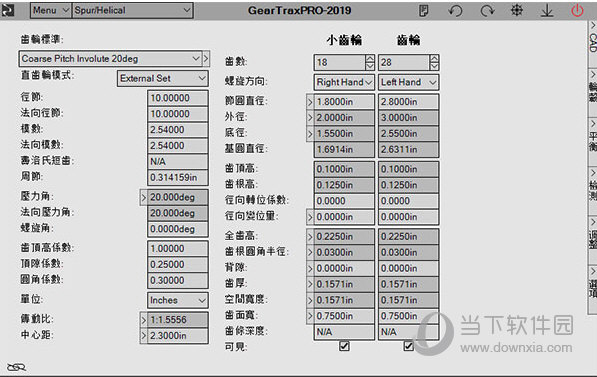Open the Right Hand helix direction dropdown
The image size is (597, 377).
point(344,82)
